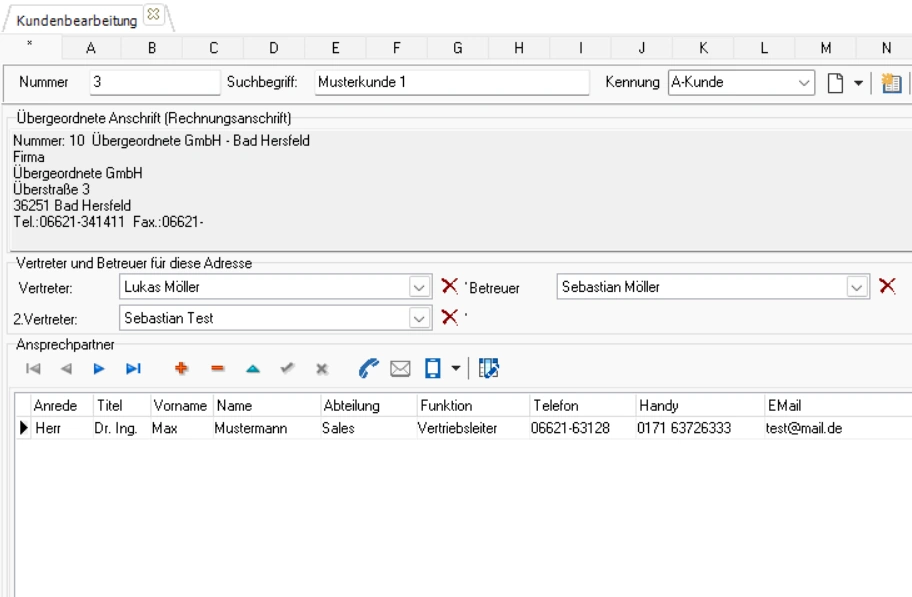Click Suchbegriff field containing Musterkunde 1

tap(452, 82)
